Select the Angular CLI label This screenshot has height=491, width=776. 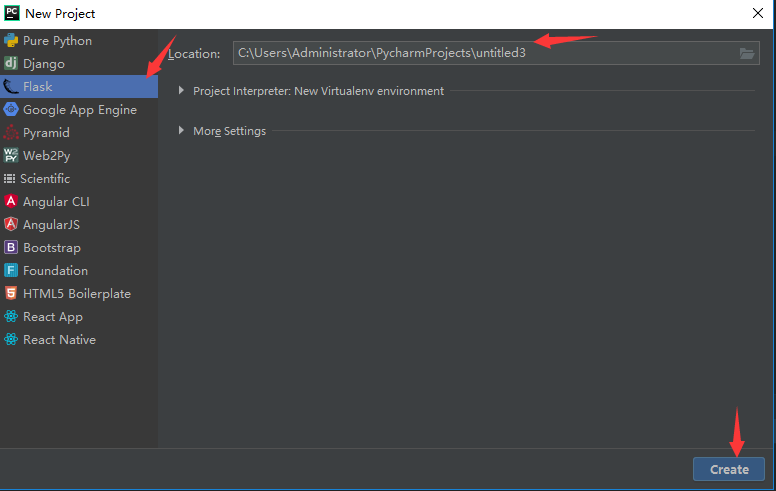point(56,201)
